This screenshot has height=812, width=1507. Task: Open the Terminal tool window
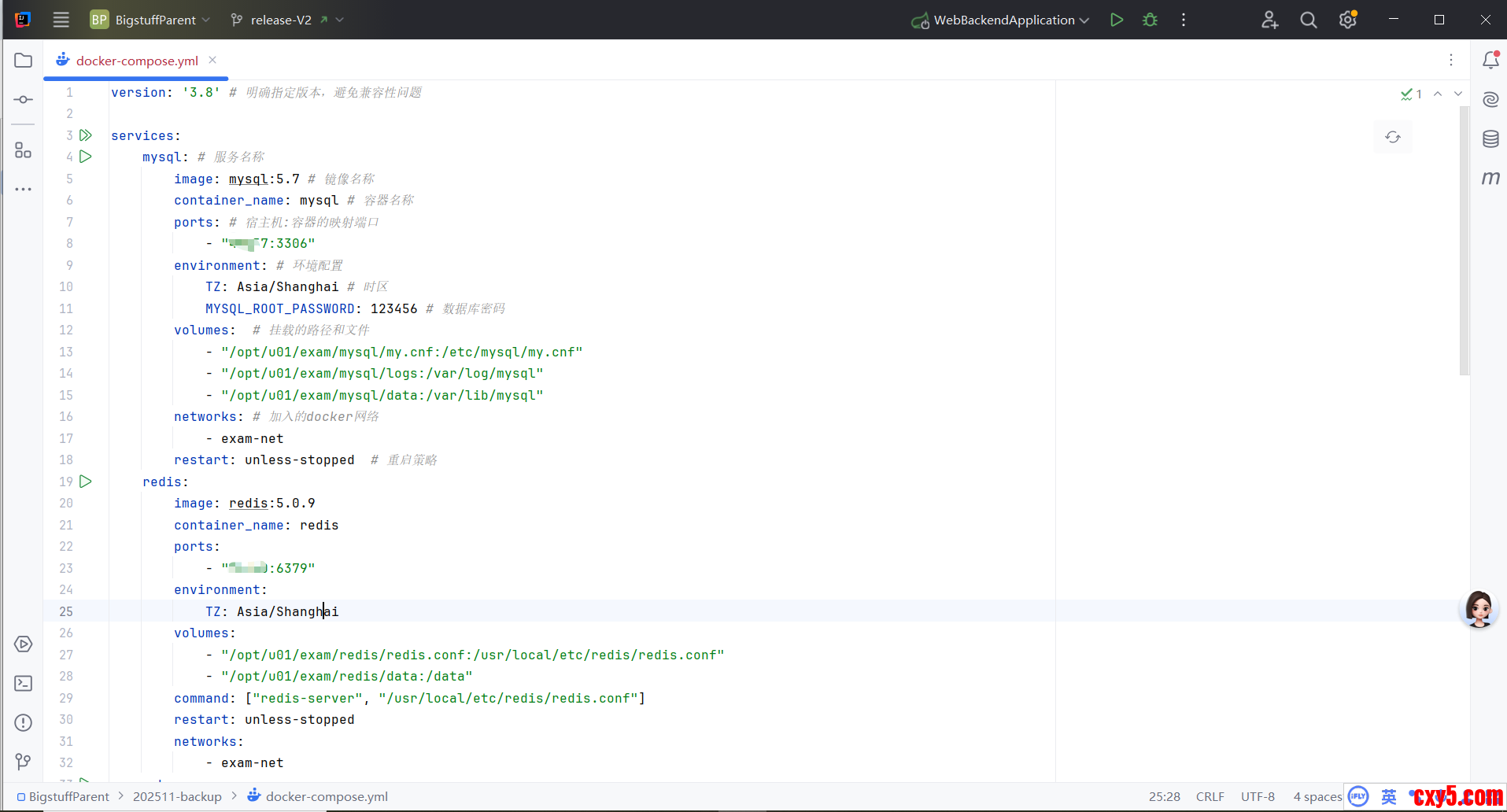(24, 684)
